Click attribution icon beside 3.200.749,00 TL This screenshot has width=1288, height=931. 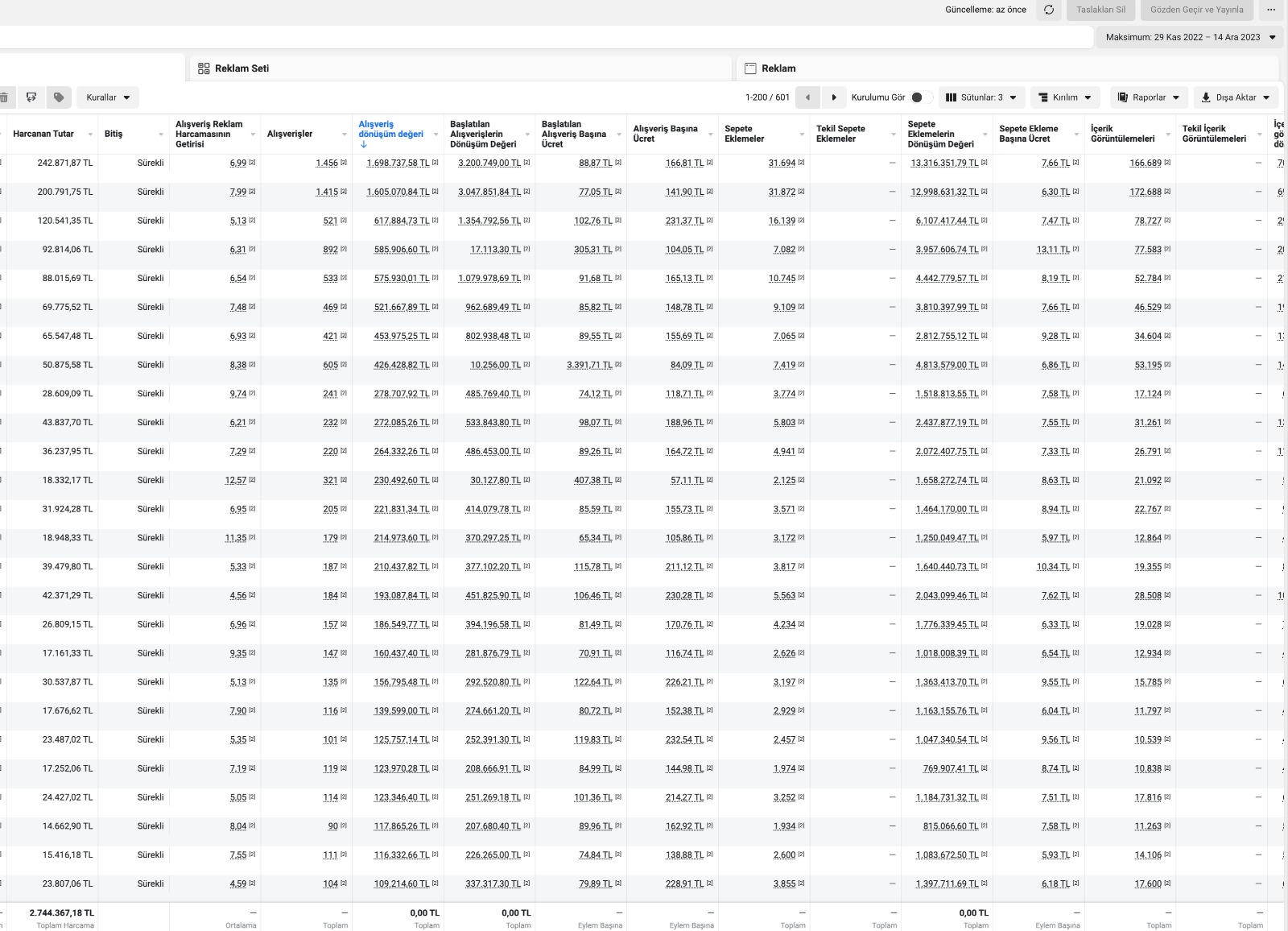coord(527,163)
